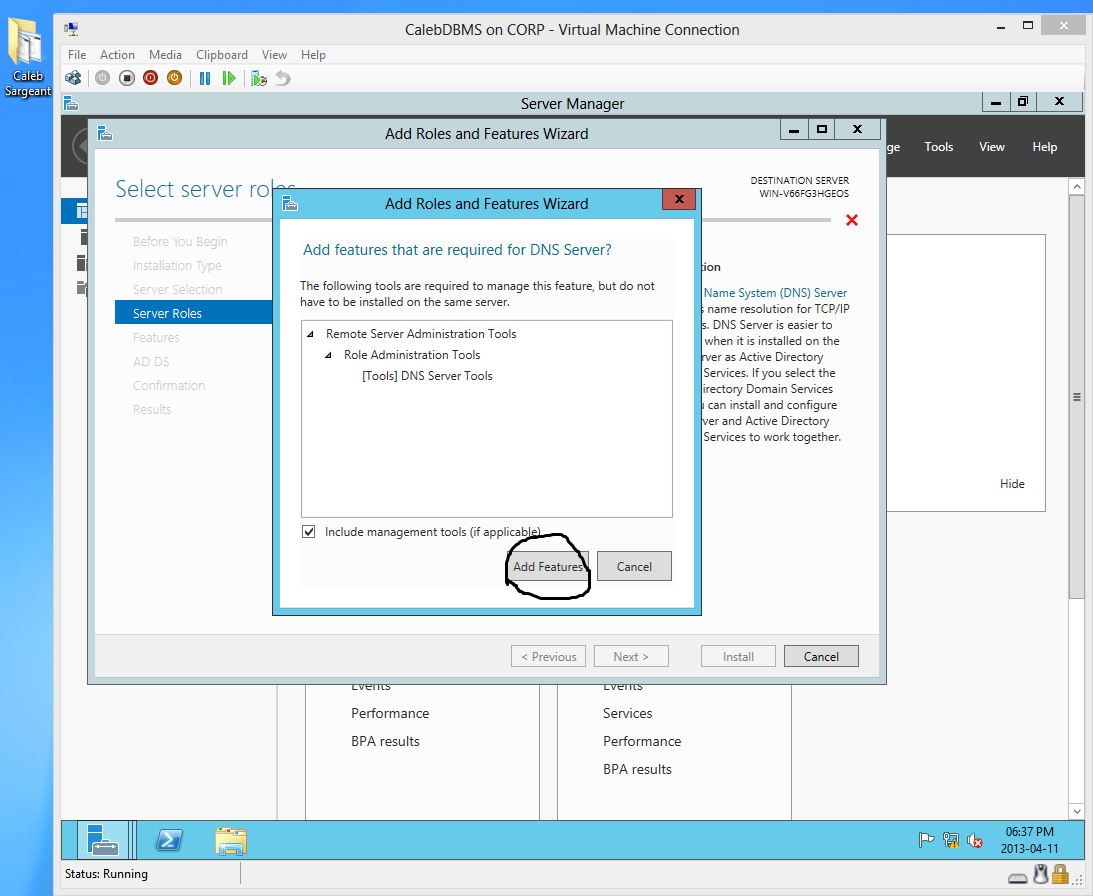This screenshot has width=1093, height=896.
Task: Open the PowerShell taskbar icon in the VM
Action: click(x=169, y=840)
